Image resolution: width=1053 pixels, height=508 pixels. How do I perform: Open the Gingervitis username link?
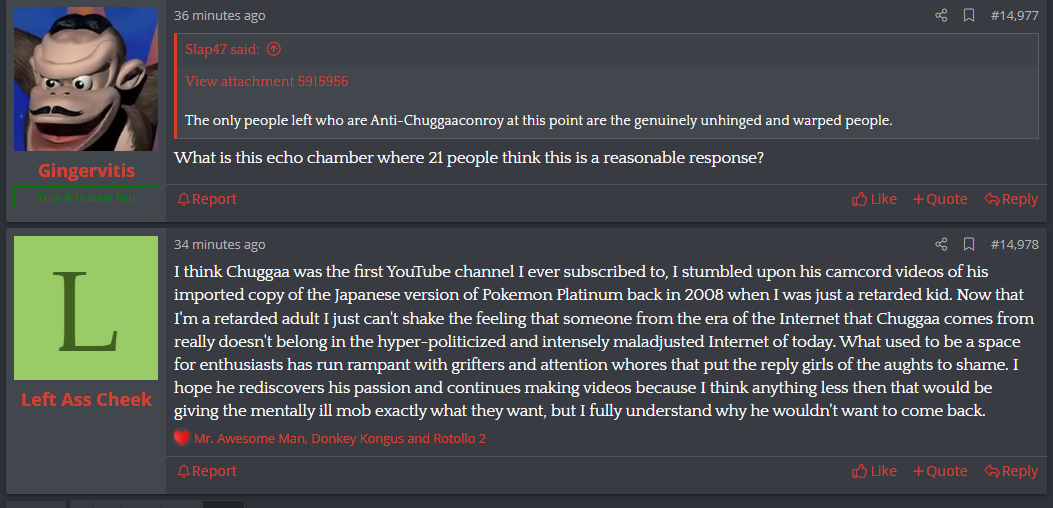(x=86, y=171)
